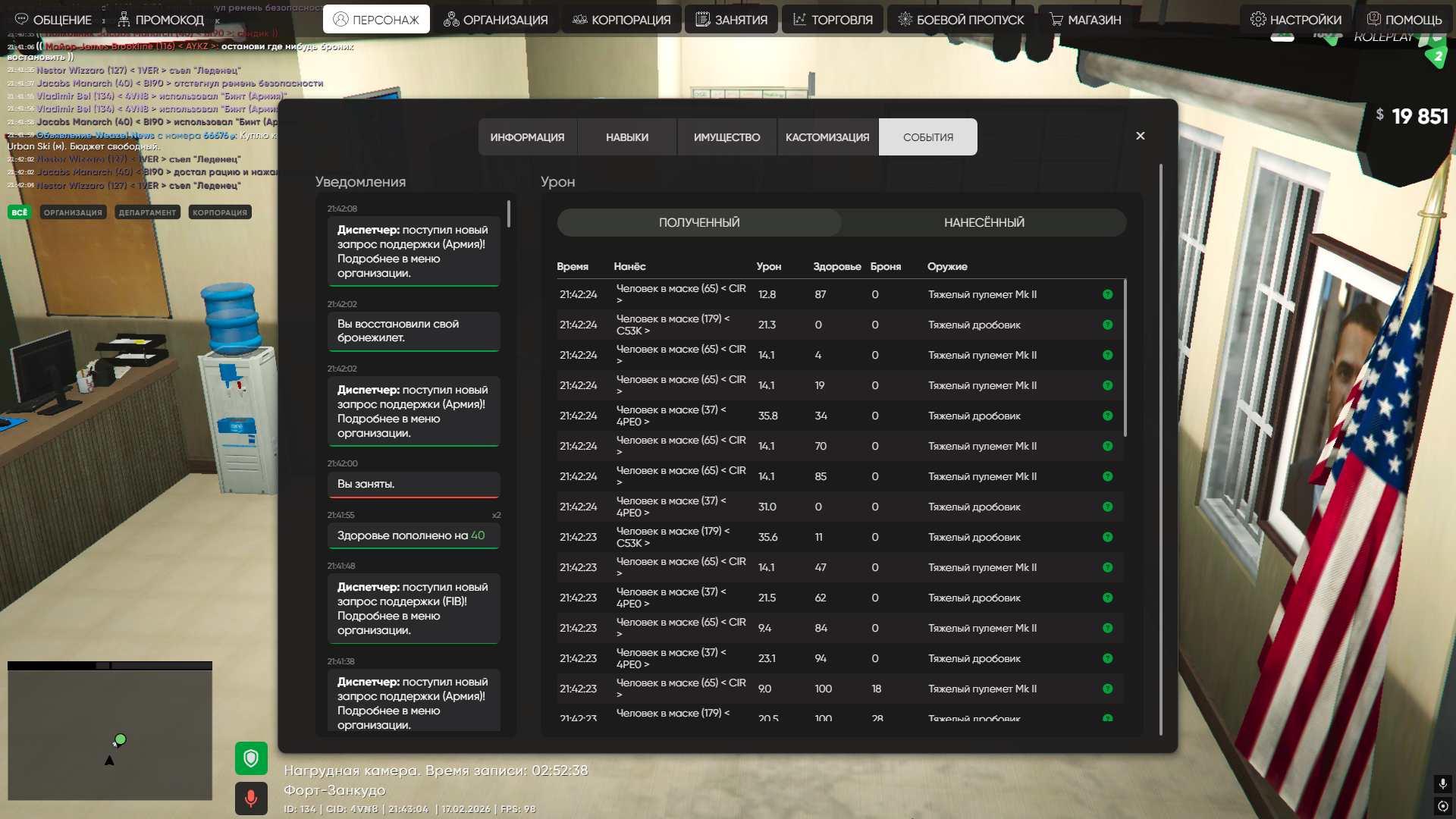This screenshot has width=1456, height=819.
Task: Click the notifications list scrollbar
Action: click(508, 214)
